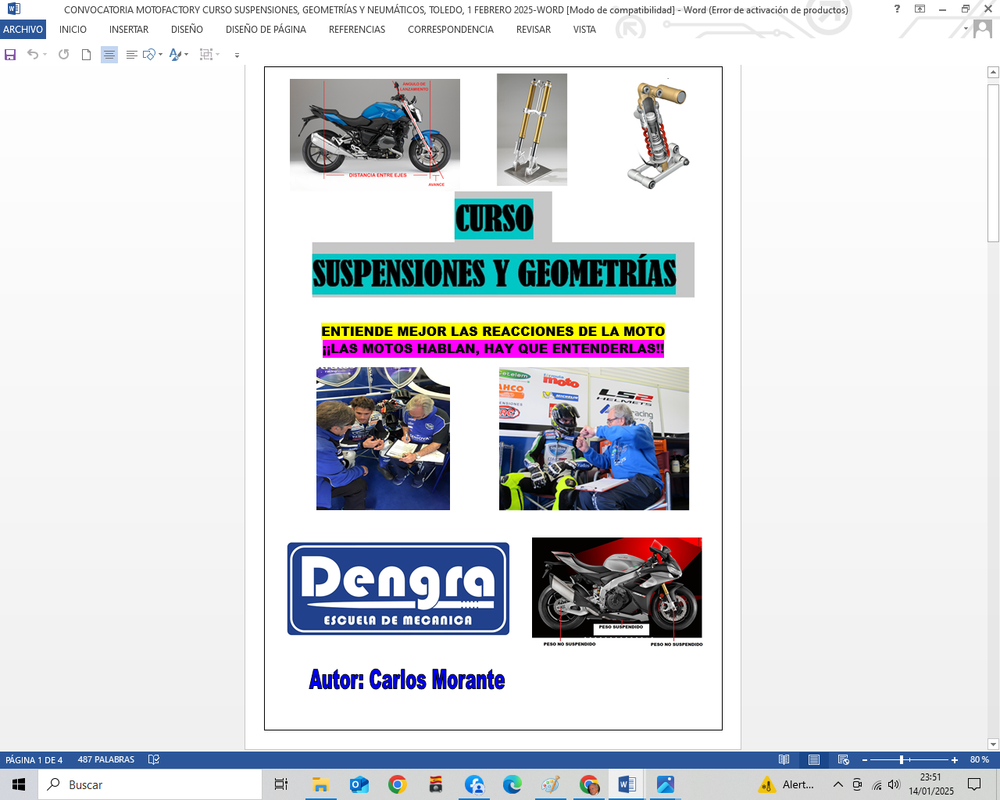Open Paint from the taskbar
The image size is (1000, 800).
tap(550, 785)
